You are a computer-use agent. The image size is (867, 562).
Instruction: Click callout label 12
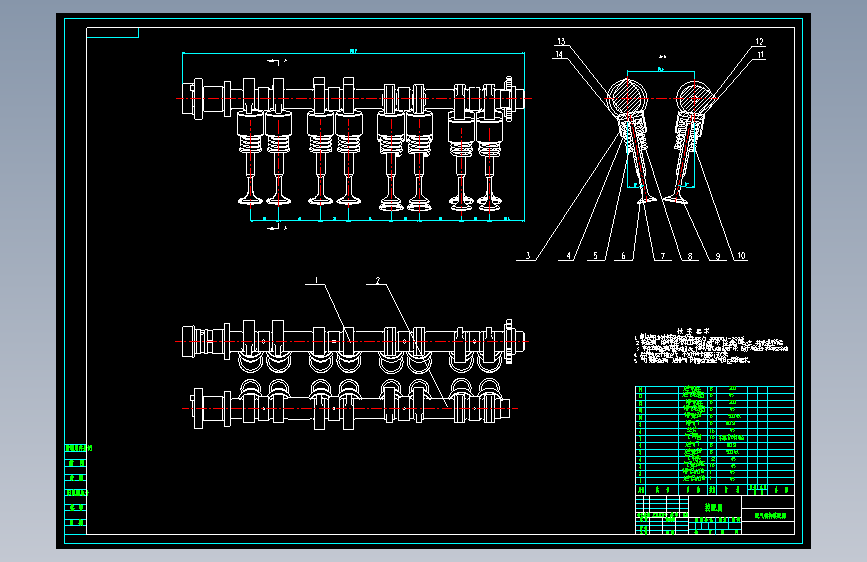tap(759, 41)
